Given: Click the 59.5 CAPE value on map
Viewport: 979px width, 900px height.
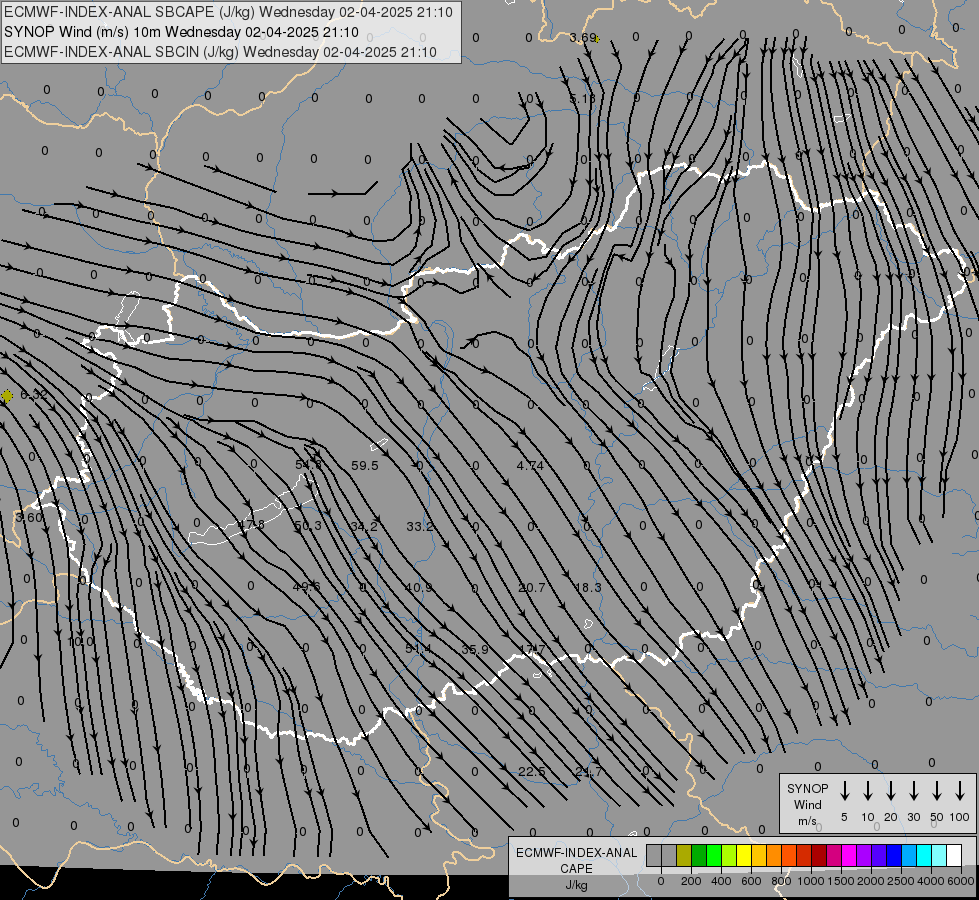Looking at the screenshot, I should 365,466.
